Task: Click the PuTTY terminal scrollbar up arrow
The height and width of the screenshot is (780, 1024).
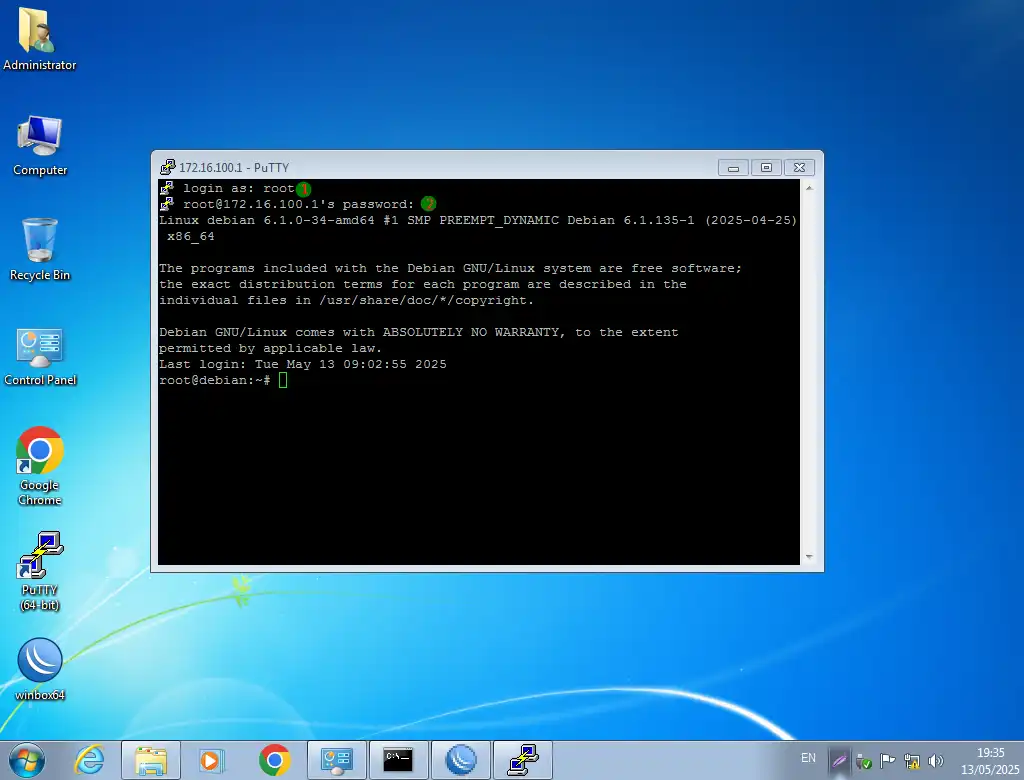Action: [x=808, y=188]
